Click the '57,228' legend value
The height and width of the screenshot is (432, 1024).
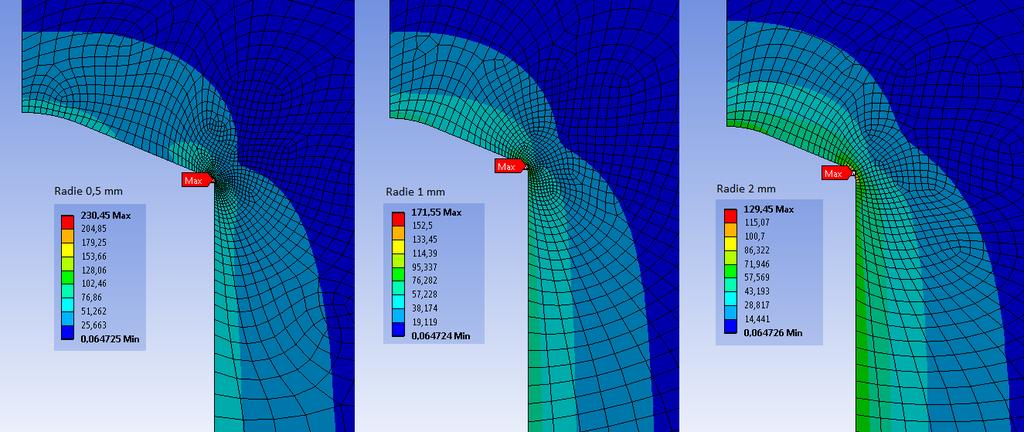click(424, 294)
